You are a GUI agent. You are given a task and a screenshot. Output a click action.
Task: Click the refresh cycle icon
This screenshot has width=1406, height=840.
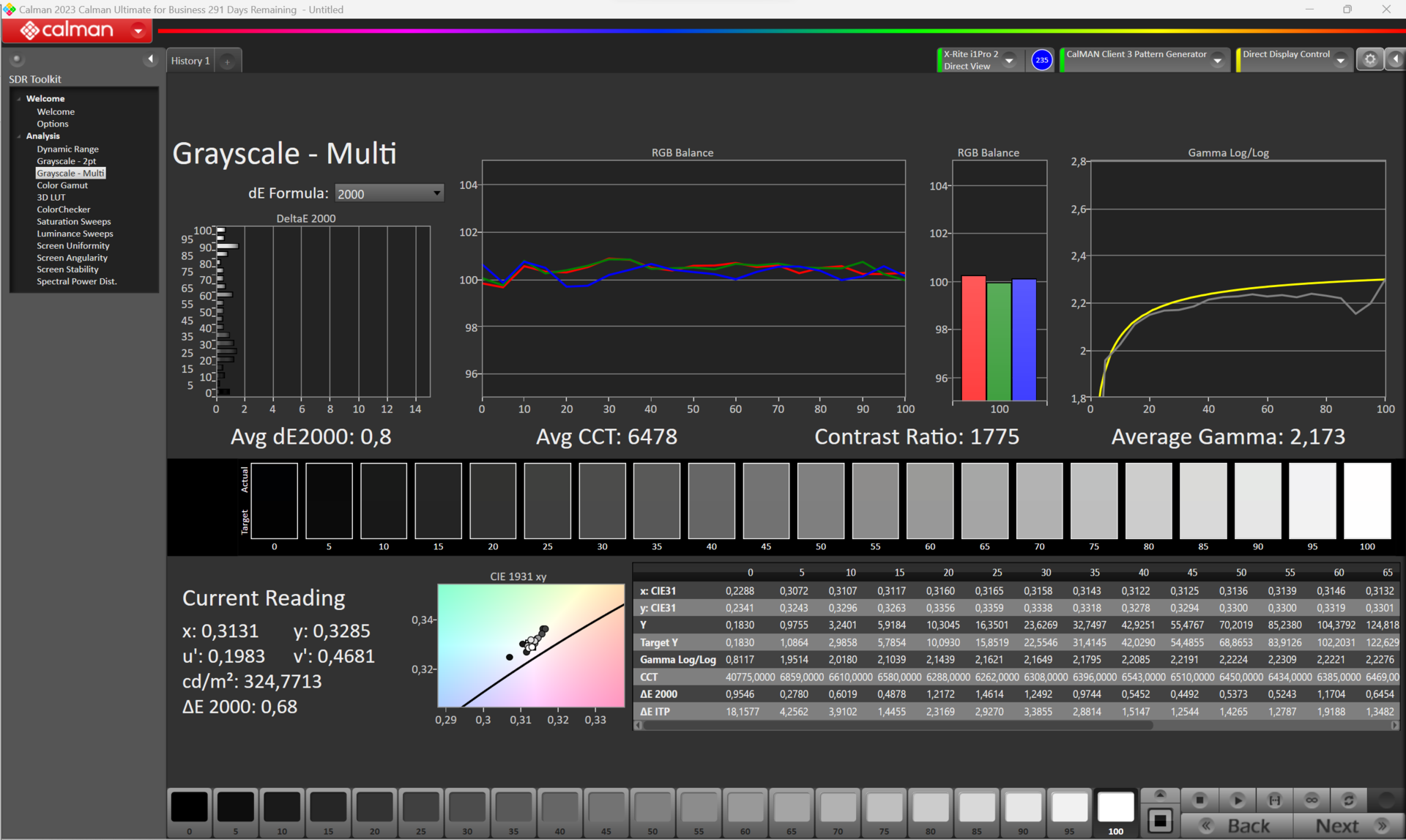click(x=1349, y=800)
